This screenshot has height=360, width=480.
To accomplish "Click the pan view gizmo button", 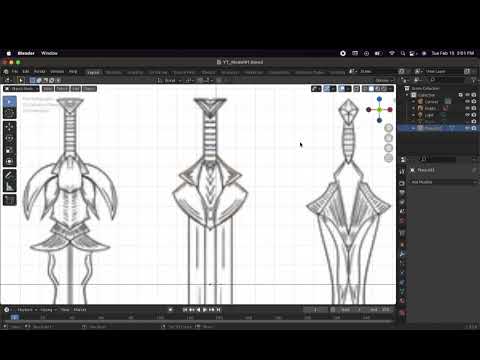I will pyautogui.click(x=388, y=138).
